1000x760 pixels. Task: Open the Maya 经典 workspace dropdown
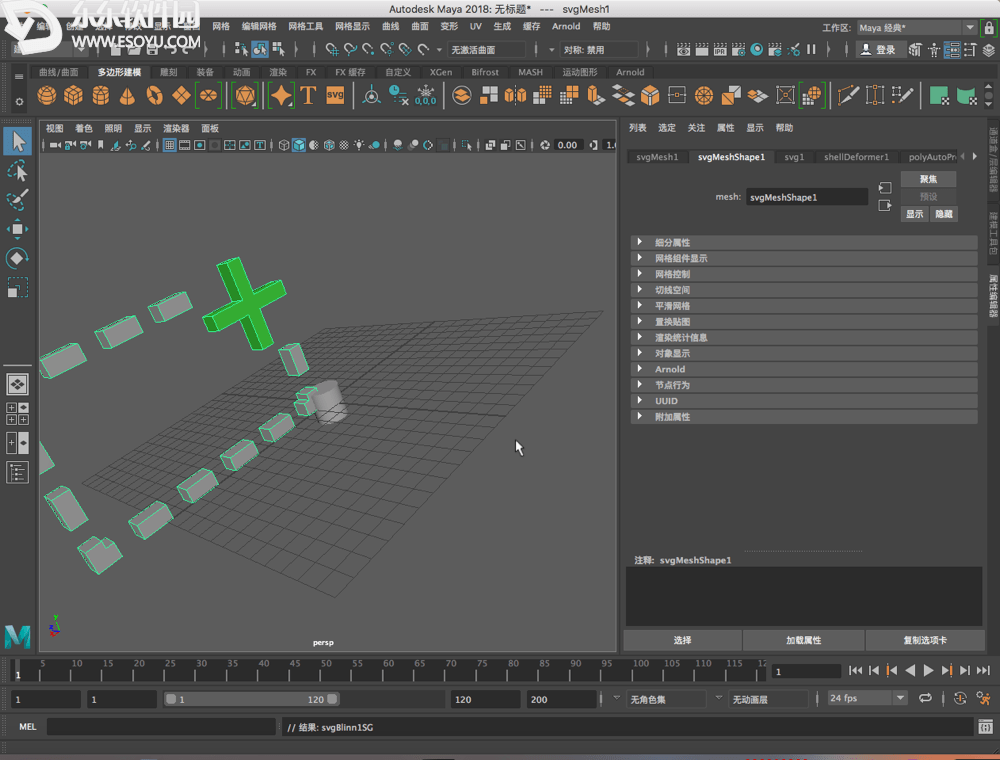pos(916,27)
